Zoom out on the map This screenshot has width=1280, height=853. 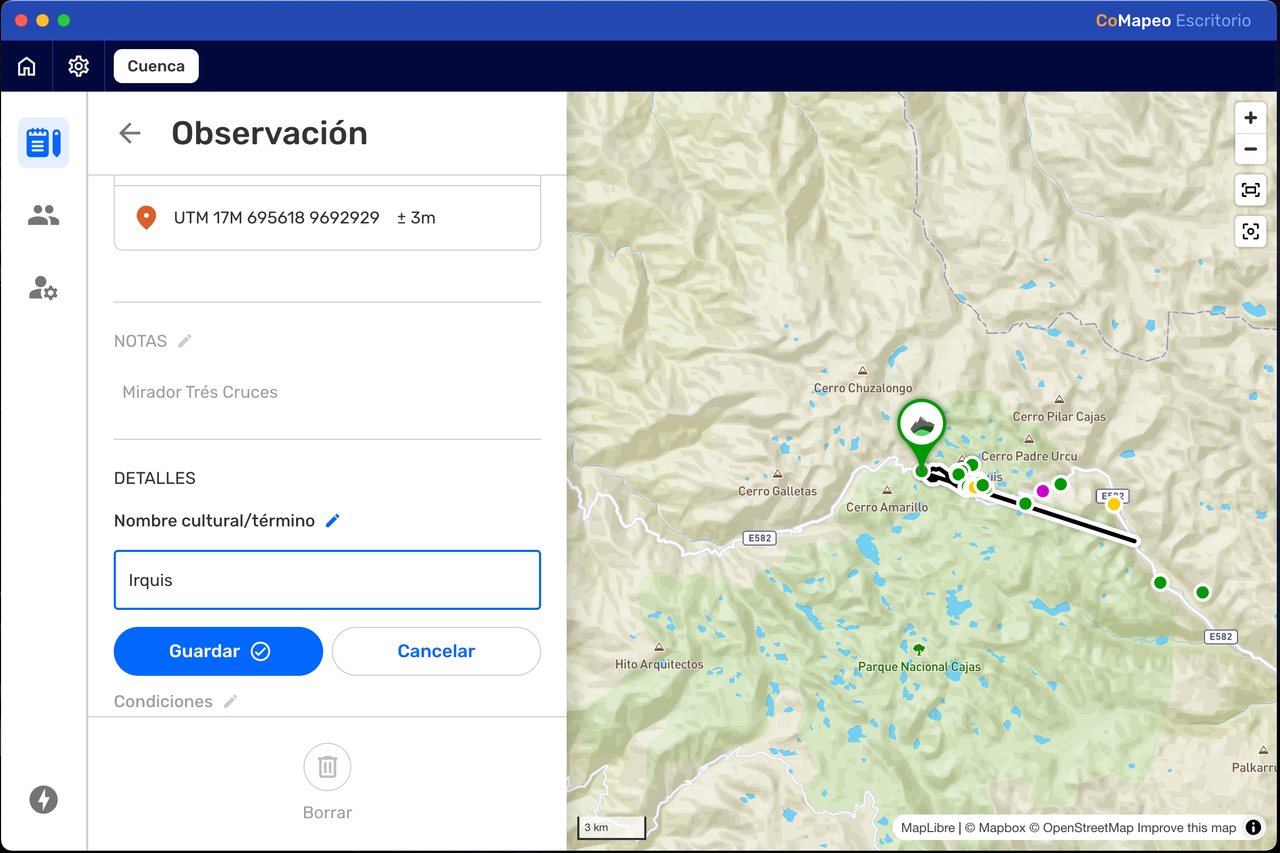1250,150
